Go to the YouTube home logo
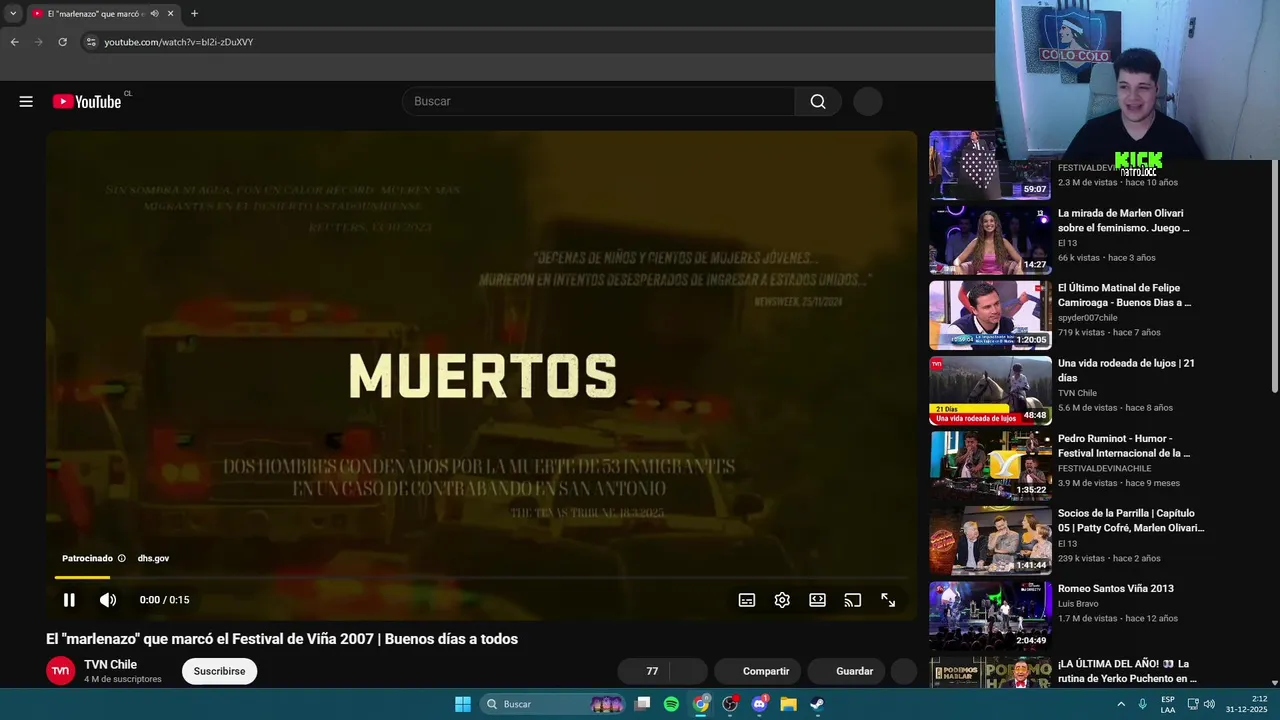 (x=87, y=101)
